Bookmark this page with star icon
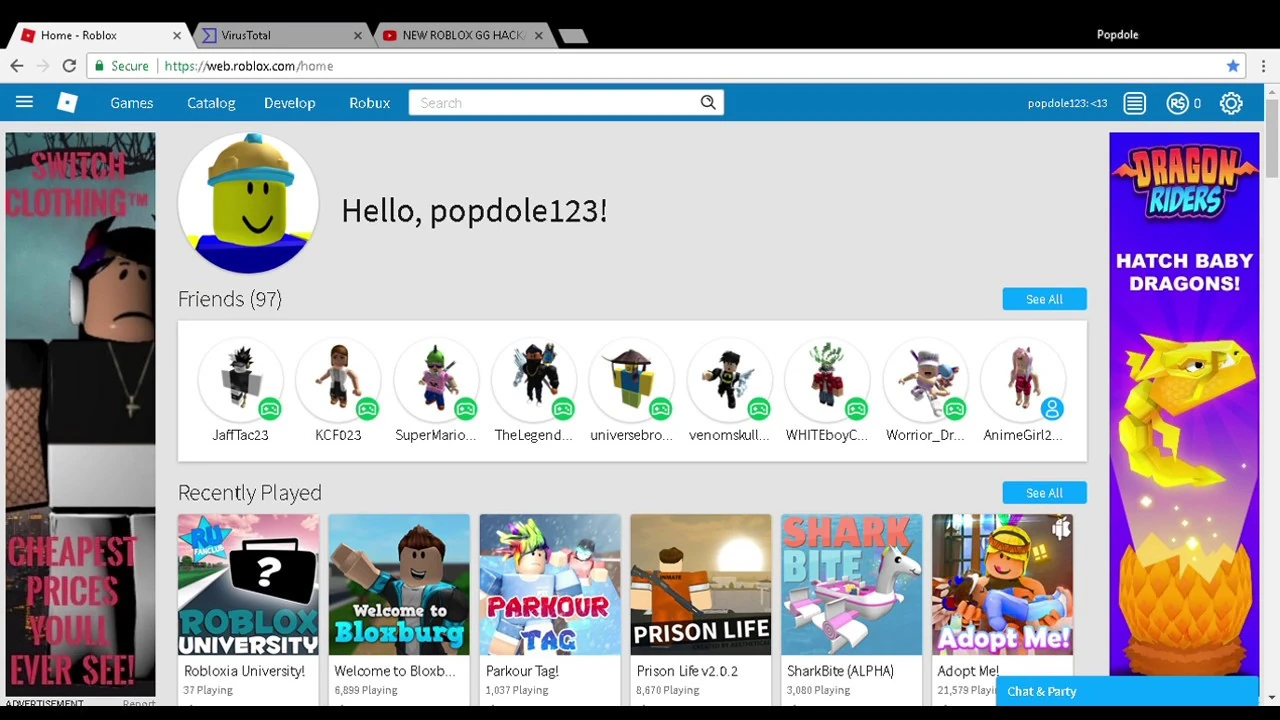The image size is (1280, 720). (x=1233, y=66)
